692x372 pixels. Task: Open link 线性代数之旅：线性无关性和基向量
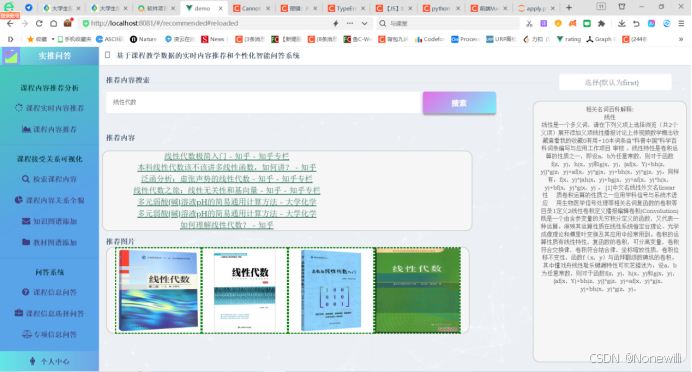pyautogui.click(x=226, y=191)
